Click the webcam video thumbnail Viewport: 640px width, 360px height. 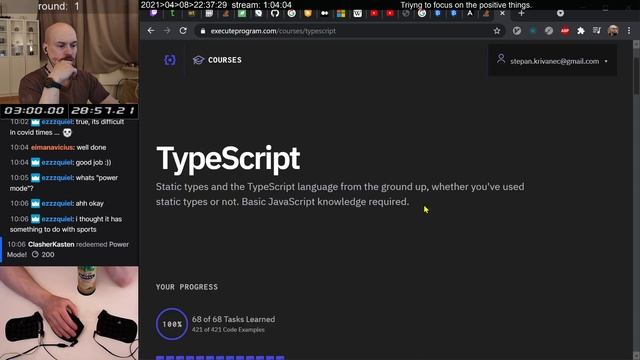point(69,52)
